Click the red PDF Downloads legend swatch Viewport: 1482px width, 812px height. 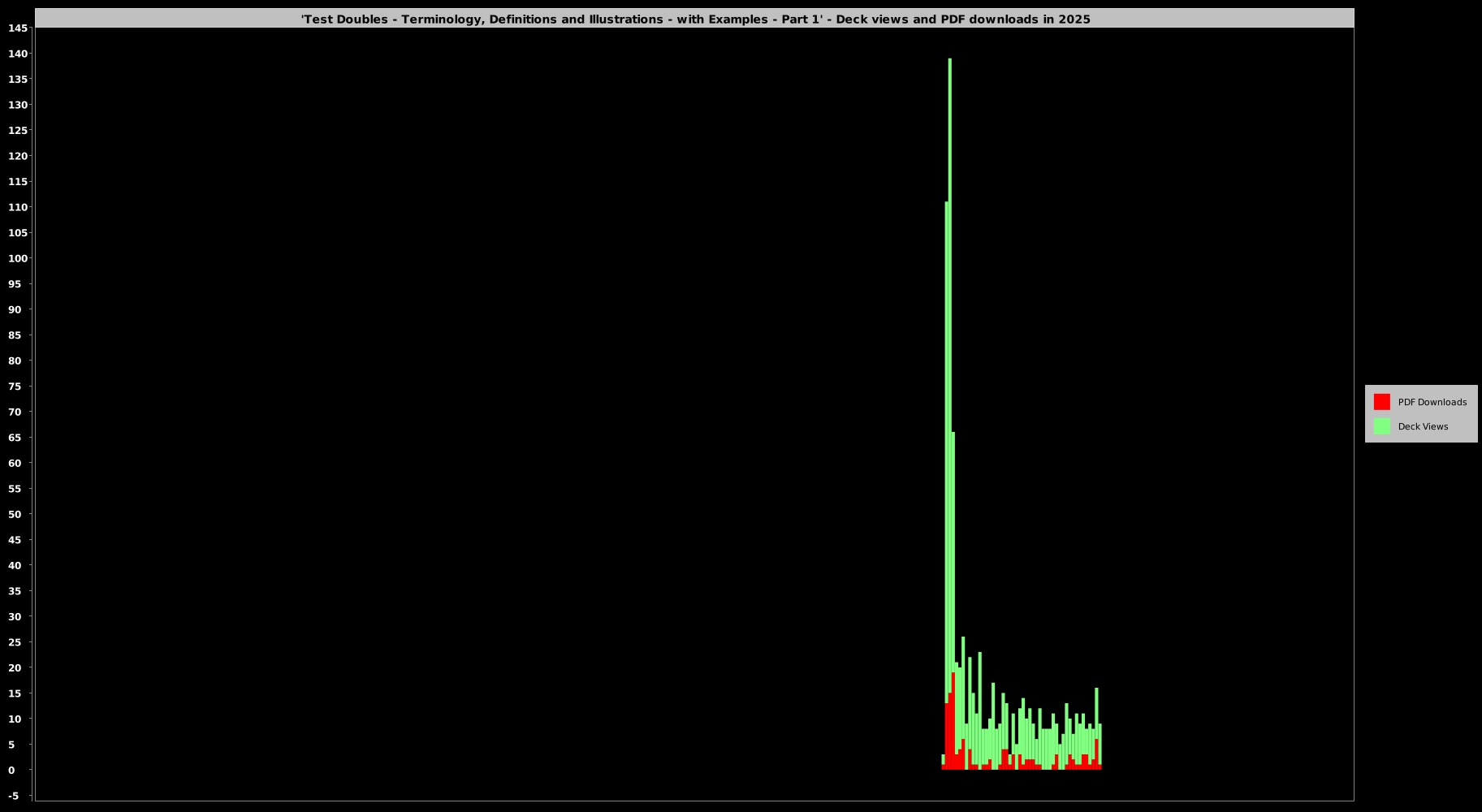point(1381,402)
